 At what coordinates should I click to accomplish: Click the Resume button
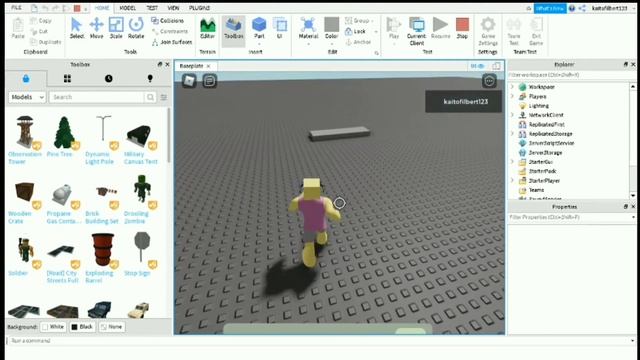click(x=440, y=28)
